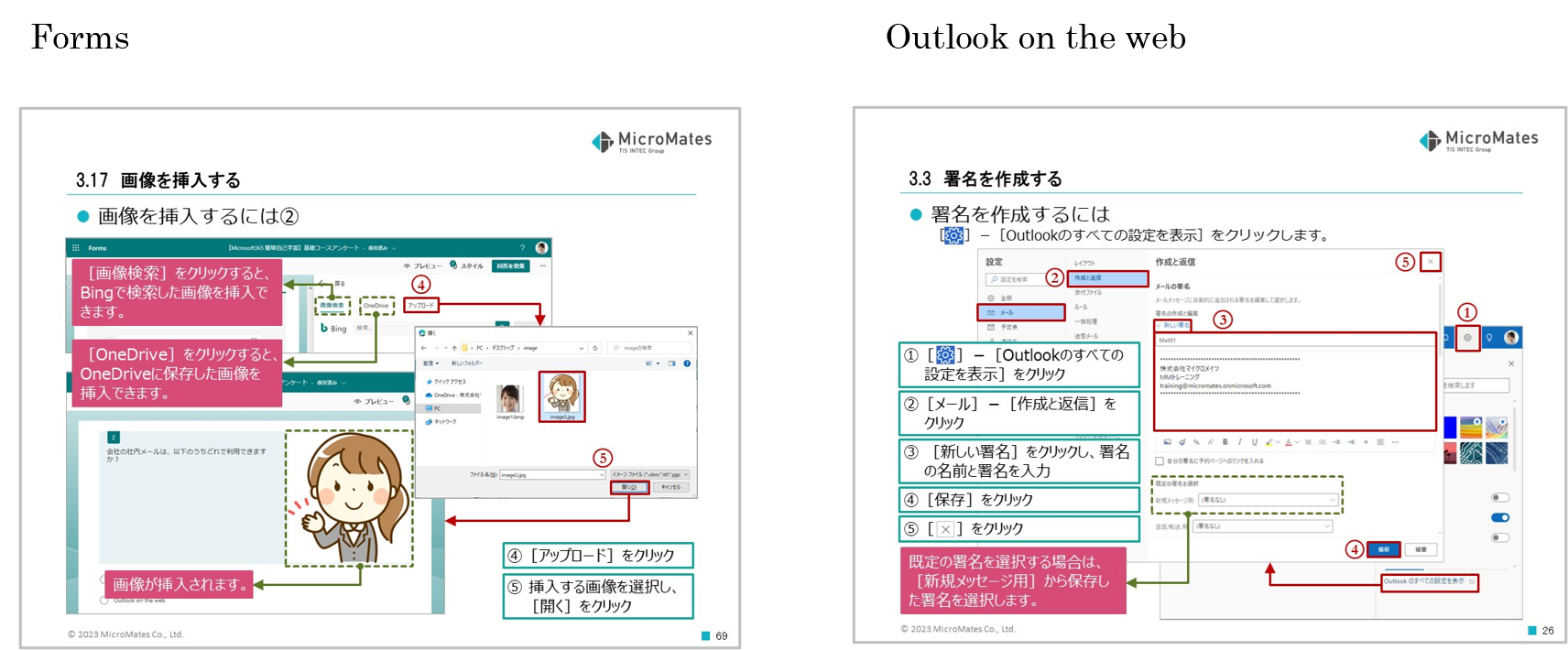Click 新しいフォルダー in file dialog

click(x=466, y=363)
